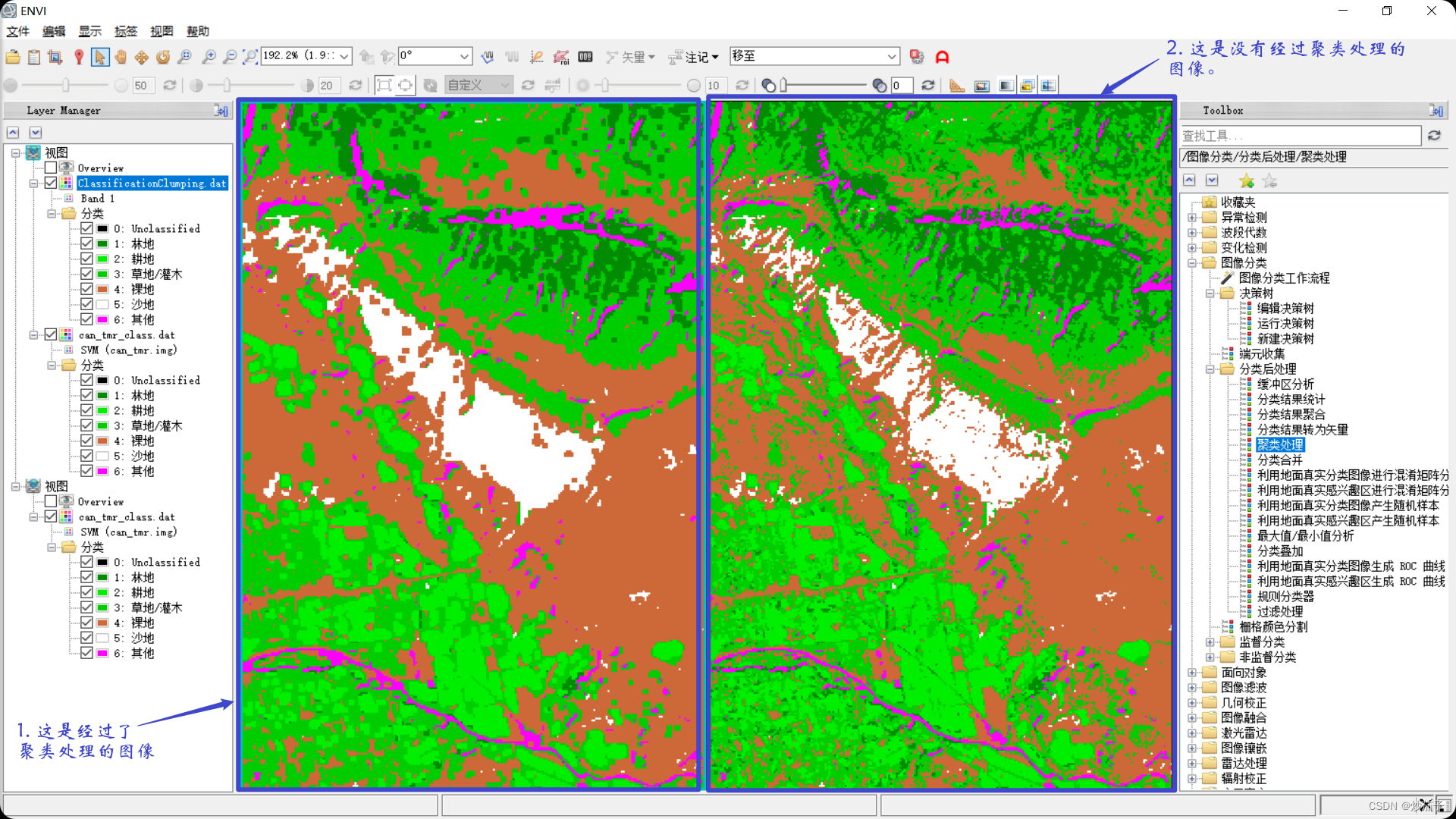Open the 移至 go-to dropdown
This screenshot has height=819, width=1456.
pyautogui.click(x=891, y=56)
